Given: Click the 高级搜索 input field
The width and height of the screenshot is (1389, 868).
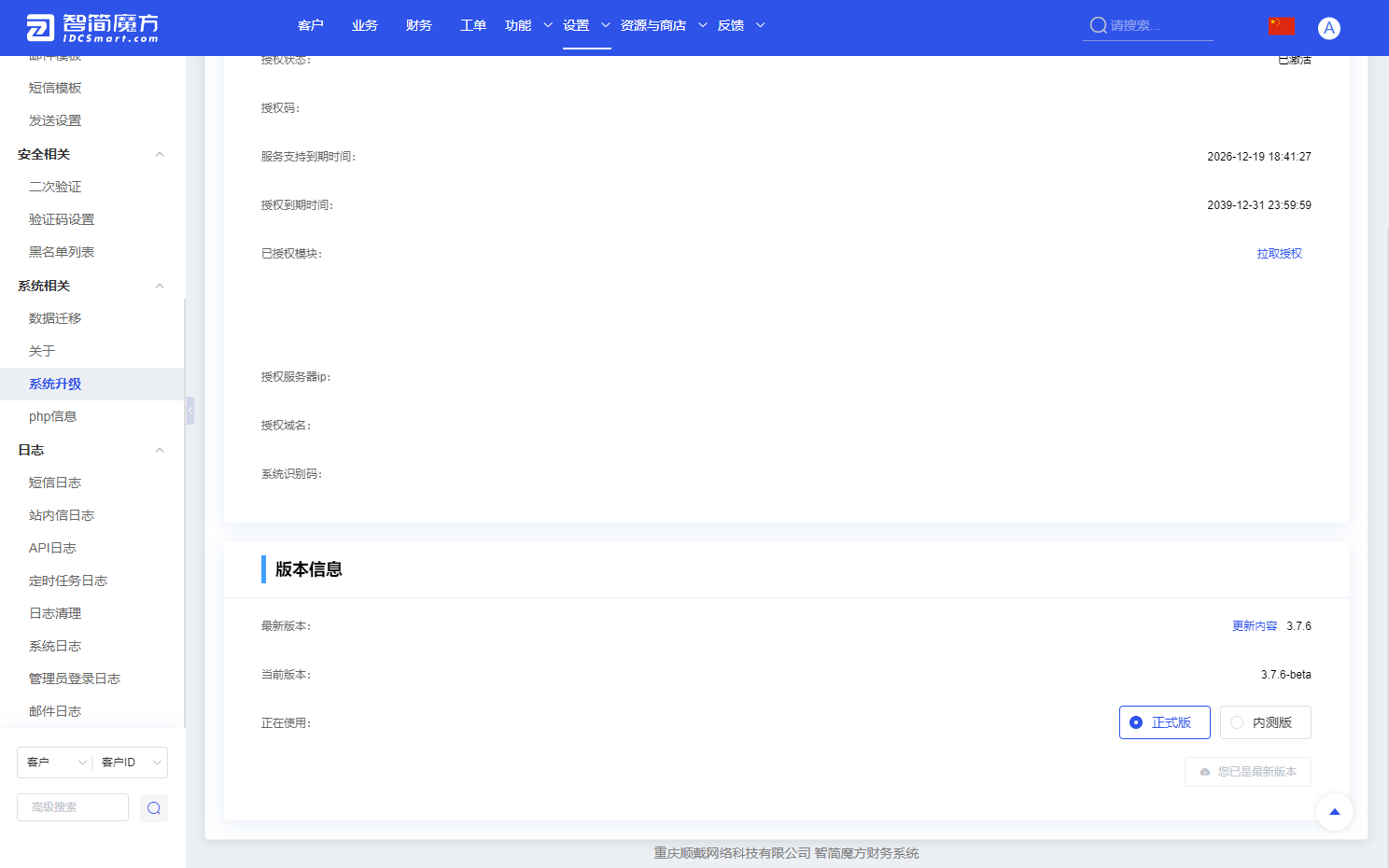Looking at the screenshot, I should coord(72,807).
